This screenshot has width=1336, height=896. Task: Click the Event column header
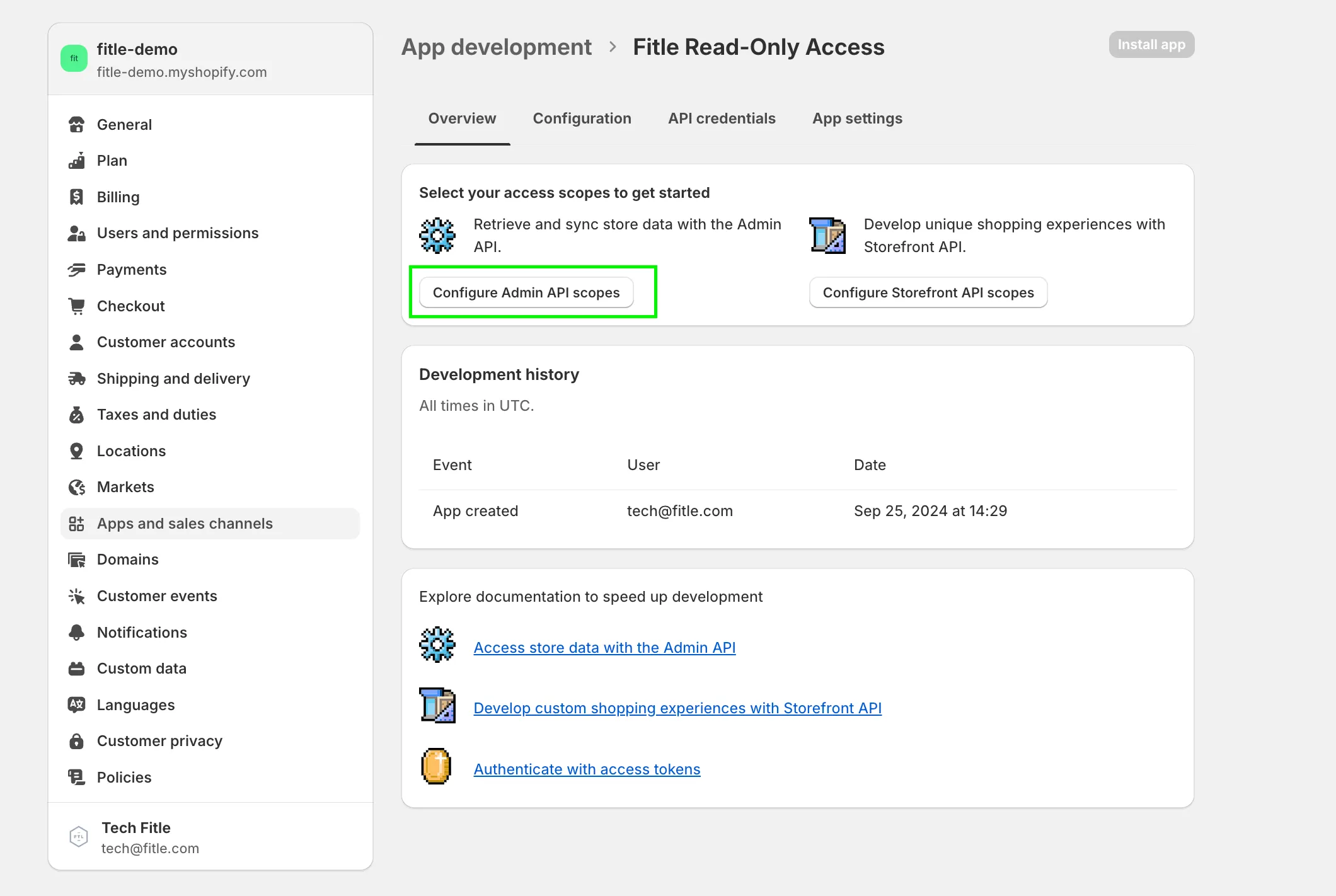click(x=452, y=465)
